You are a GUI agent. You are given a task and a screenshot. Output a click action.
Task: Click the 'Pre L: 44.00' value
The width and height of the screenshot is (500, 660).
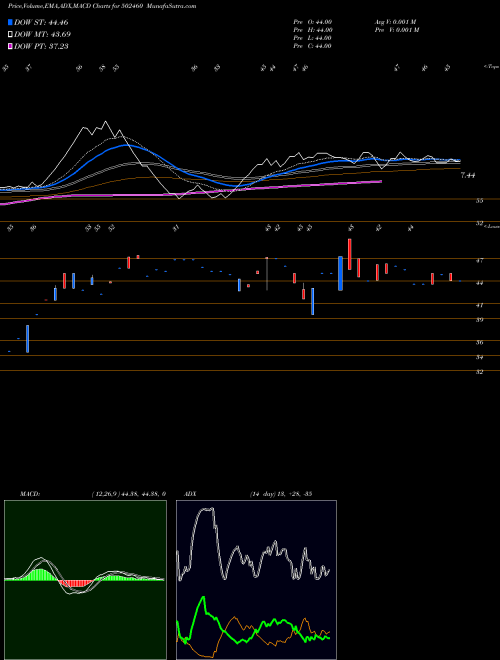[313, 38]
